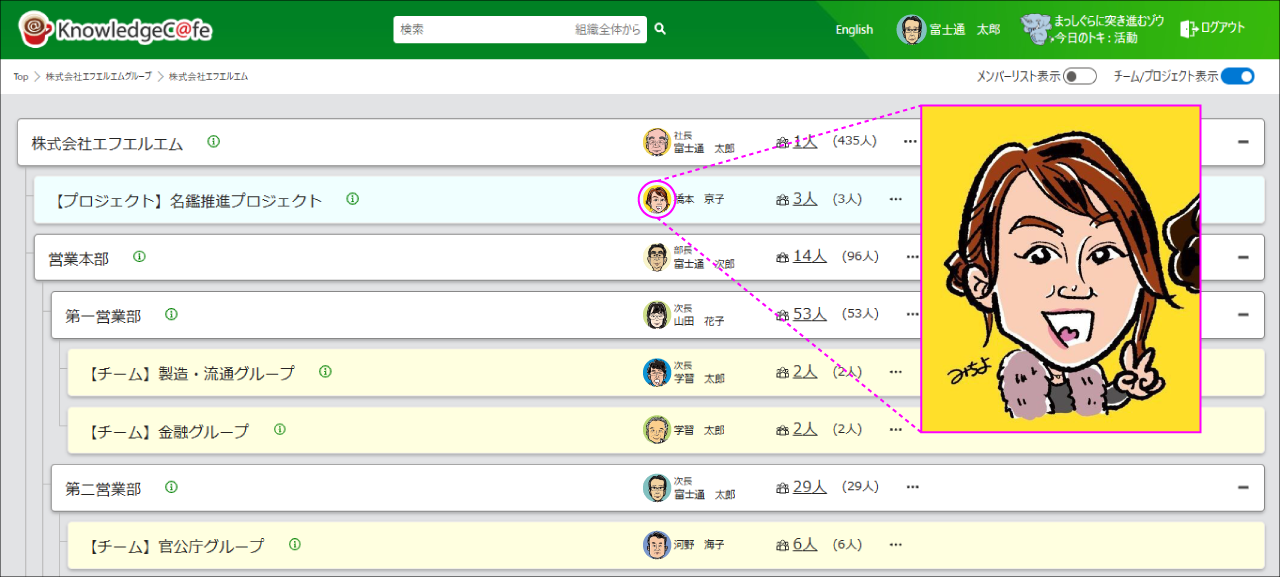The image size is (1280, 577).
Task: Open the three-dot menu for 第二営業部
Action: (x=912, y=487)
